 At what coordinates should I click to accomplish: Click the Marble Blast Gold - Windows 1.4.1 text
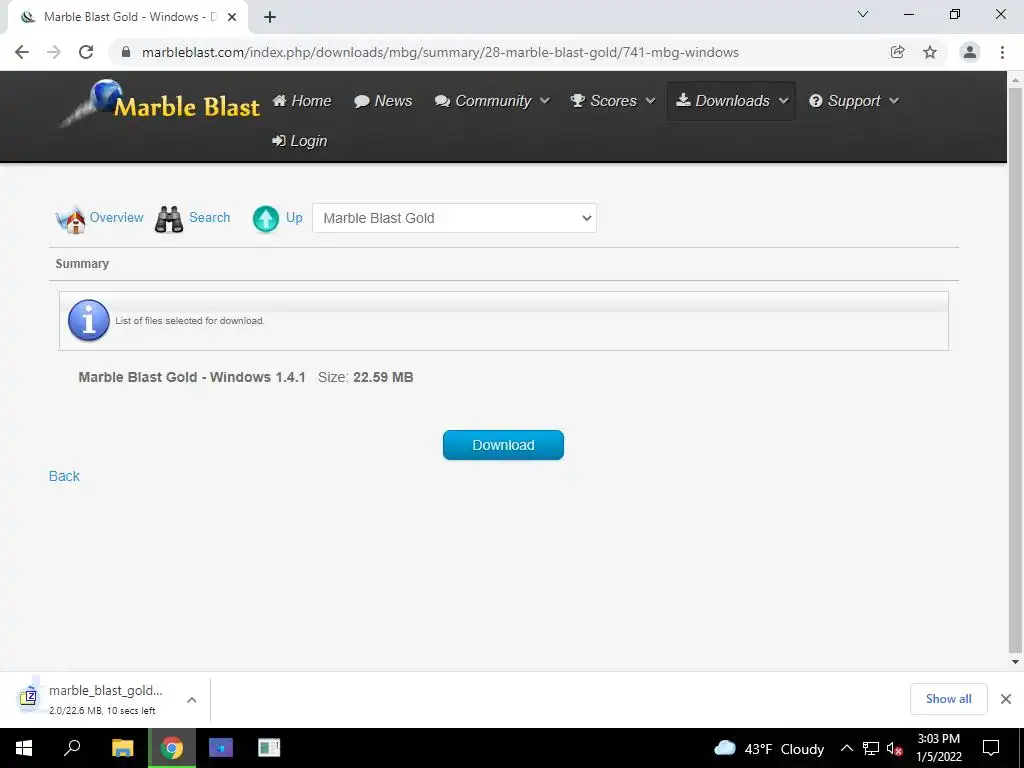[x=192, y=377]
